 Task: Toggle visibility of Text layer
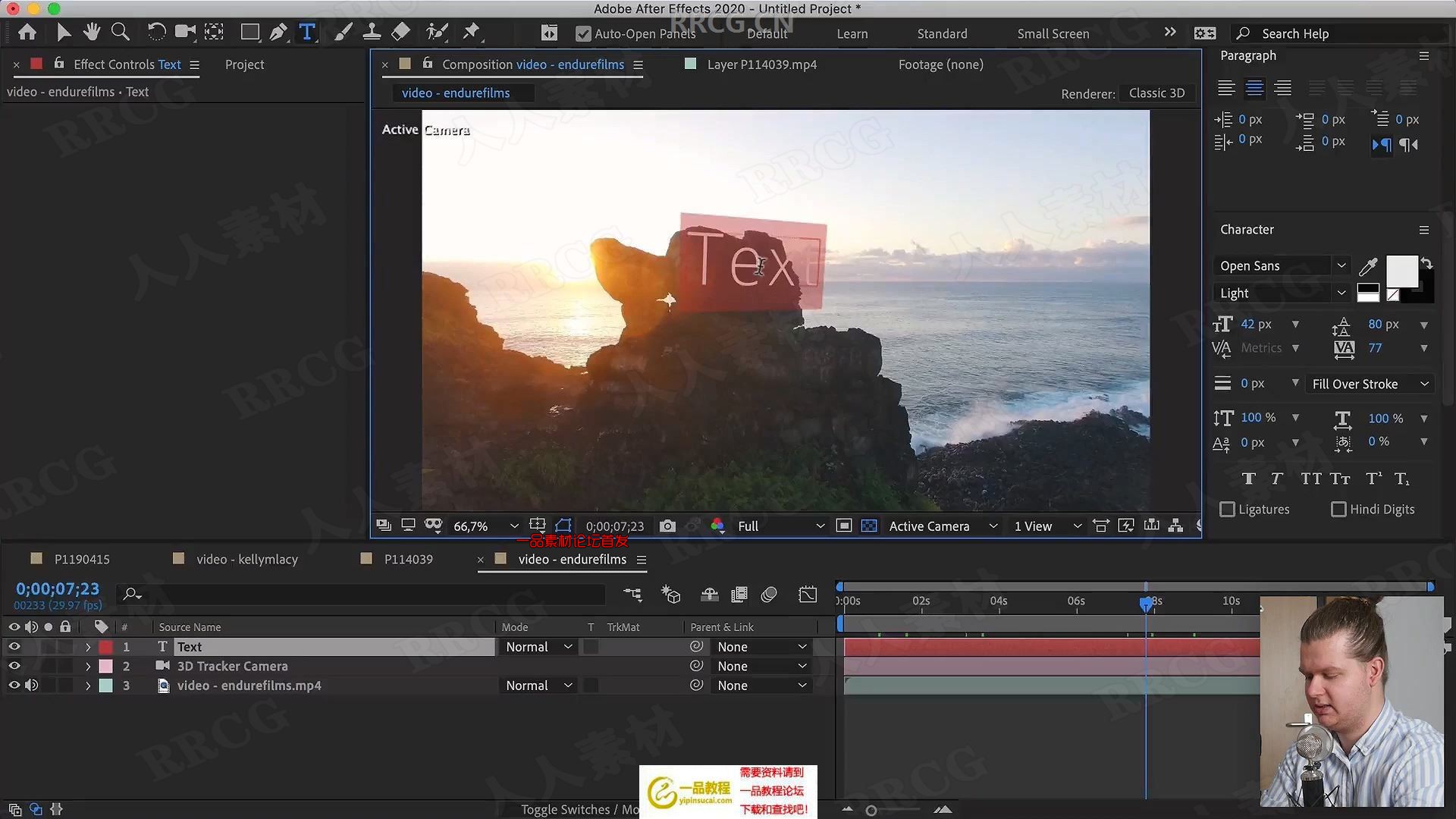pyautogui.click(x=14, y=646)
